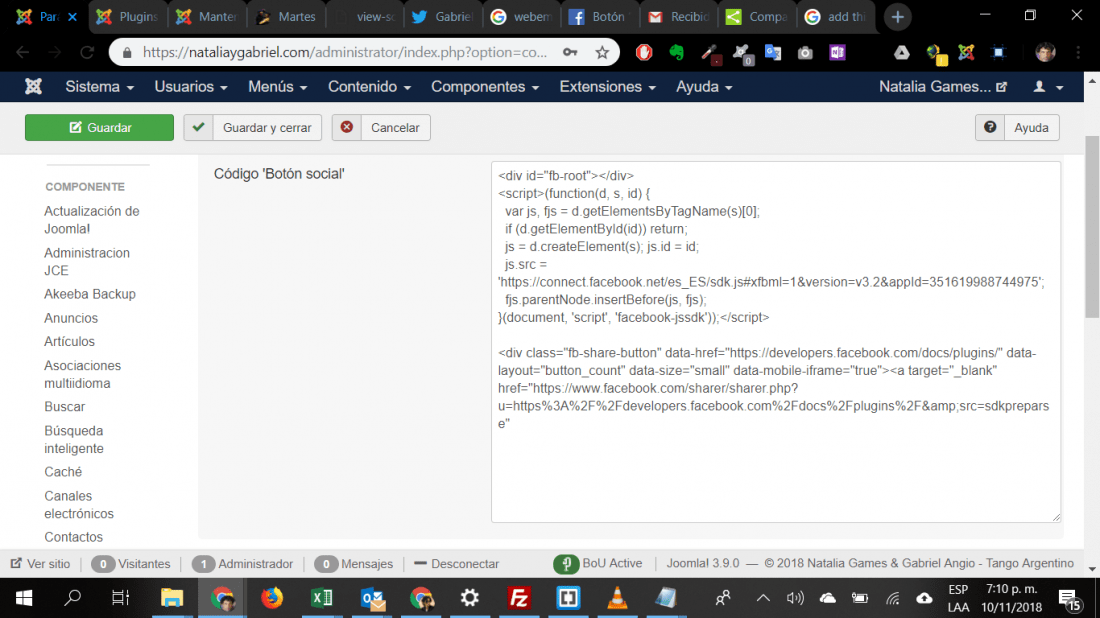Click Guardar y cerrar button
Screen dimensions: 1100x618
[x=253, y=128]
